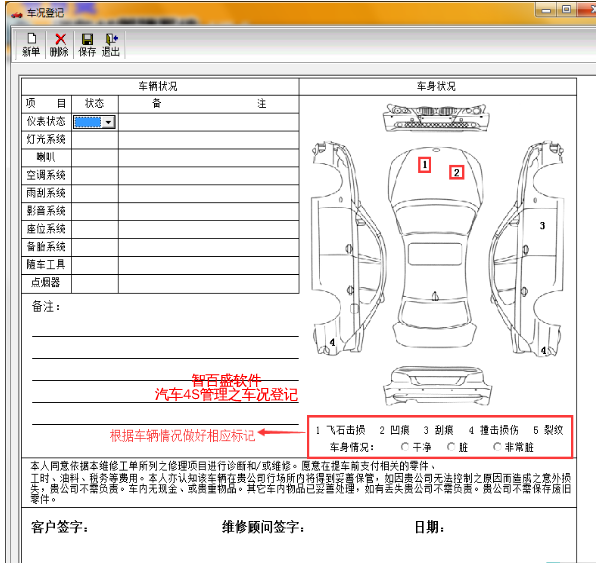Click the 灯光系统 status cell
Screen dimensions: 596x563
coord(95,140)
